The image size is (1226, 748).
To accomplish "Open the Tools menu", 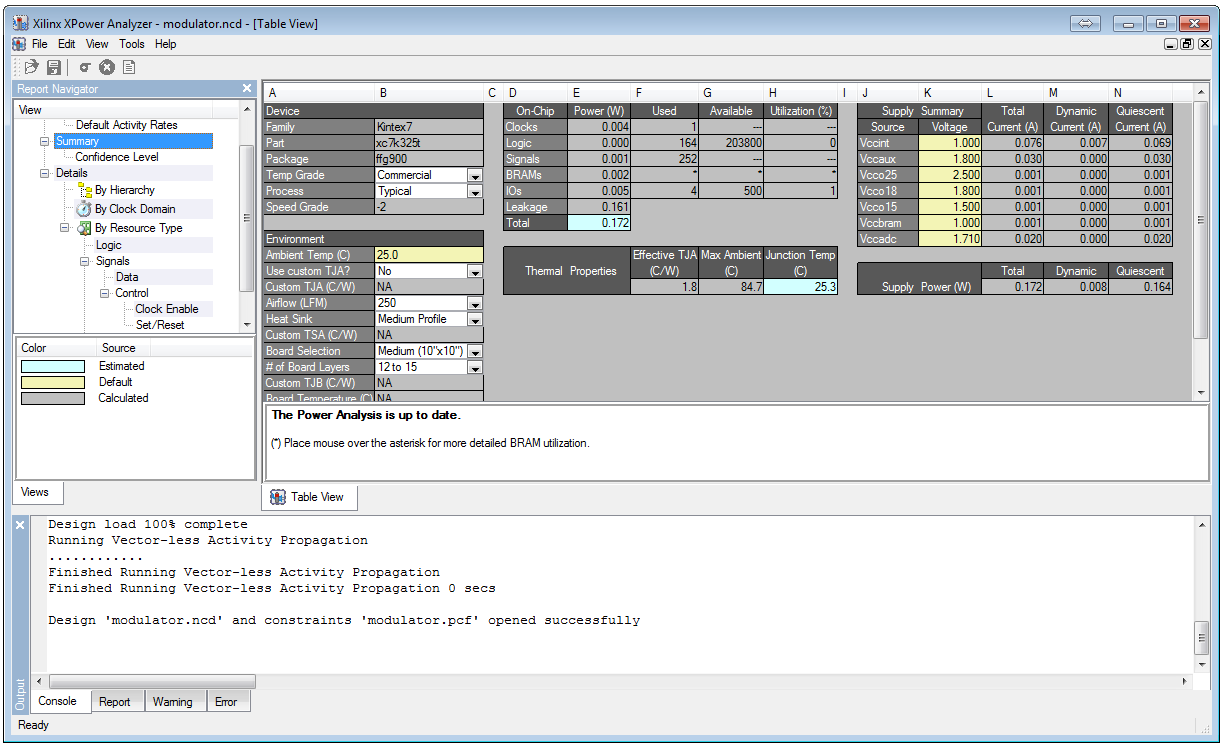I will (132, 44).
